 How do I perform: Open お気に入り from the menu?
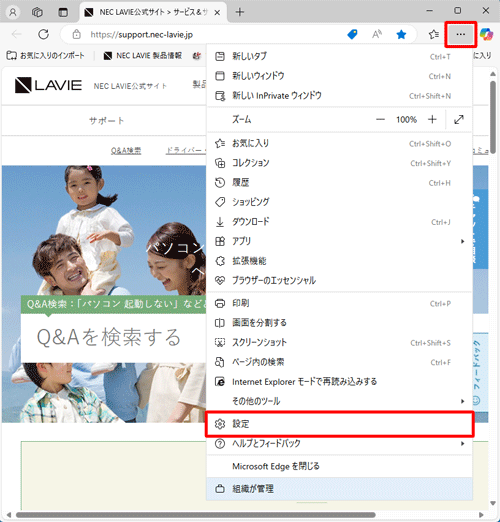coord(339,143)
